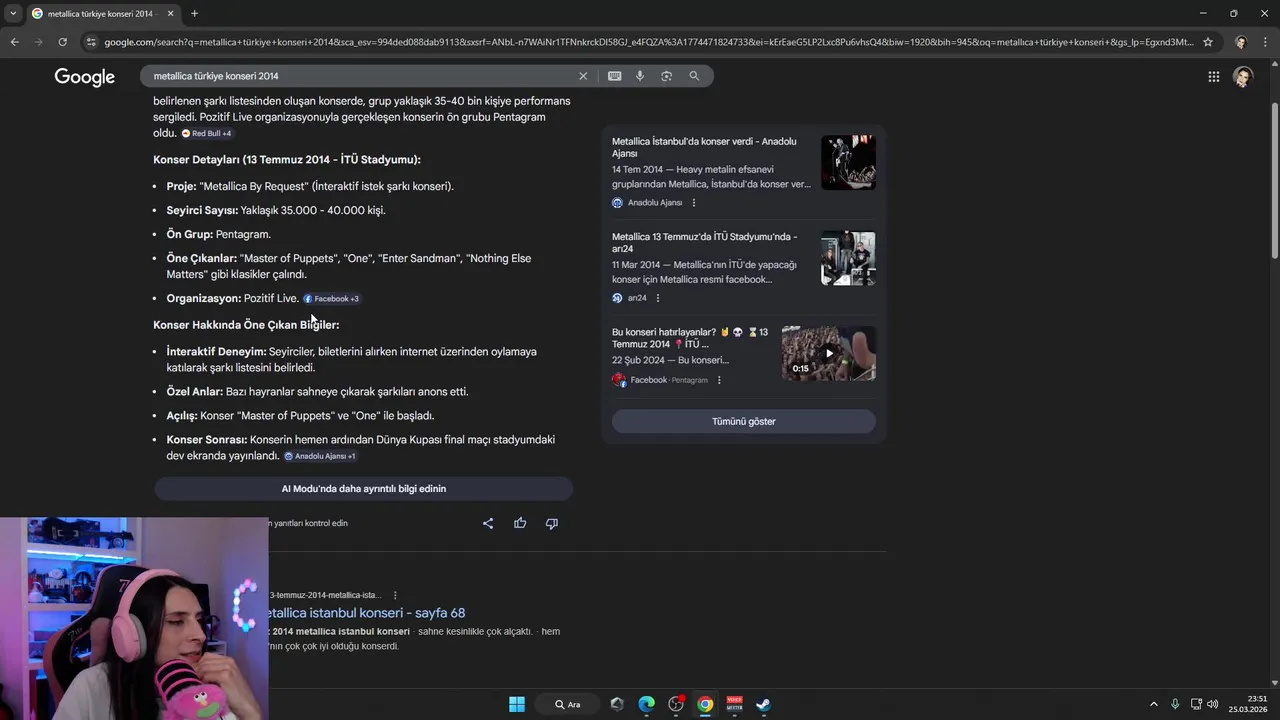Open taskbar search box Ara
The image size is (1280, 720).
(567, 704)
